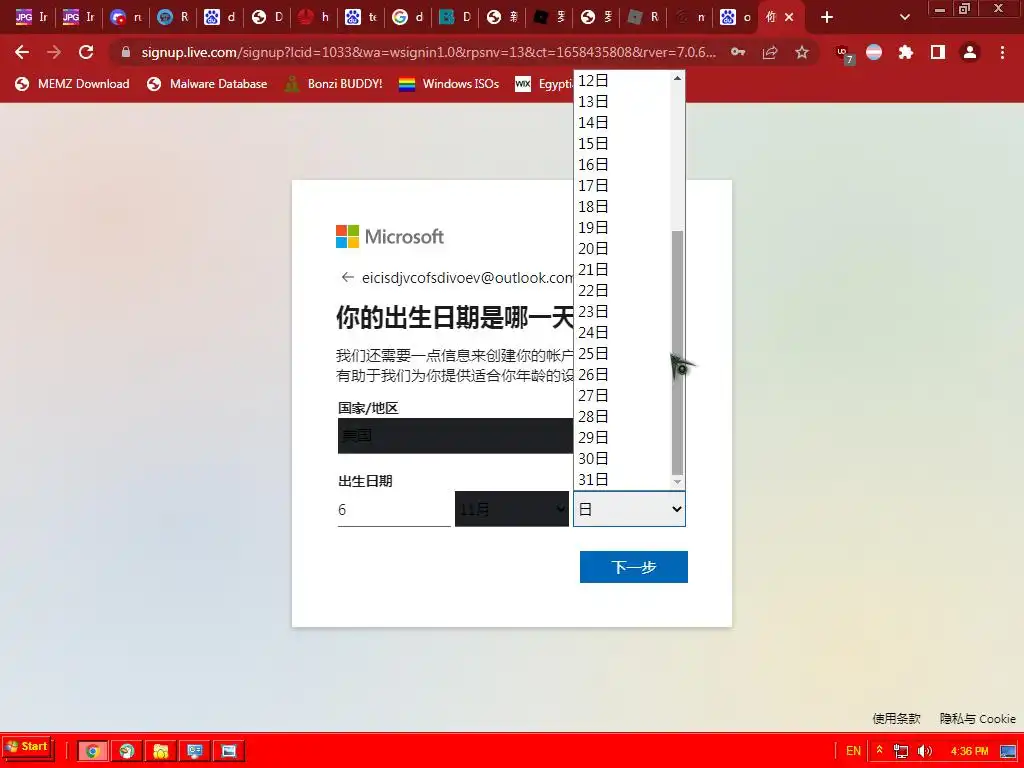Open saved passwords key icon
This screenshot has height=768, width=1024.
pos(738,52)
